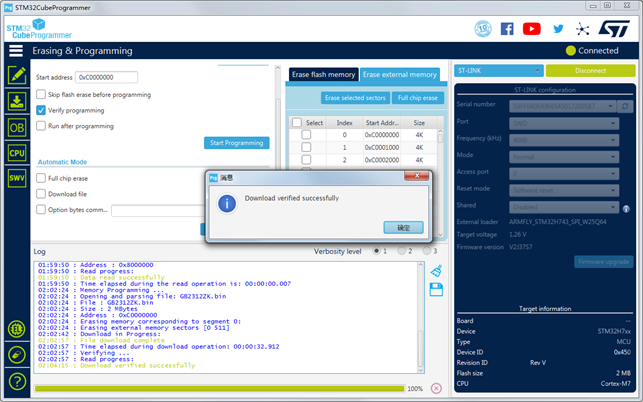This screenshot has height=402, width=643.
Task: Open ST Facebook page icon
Action: click(507, 29)
